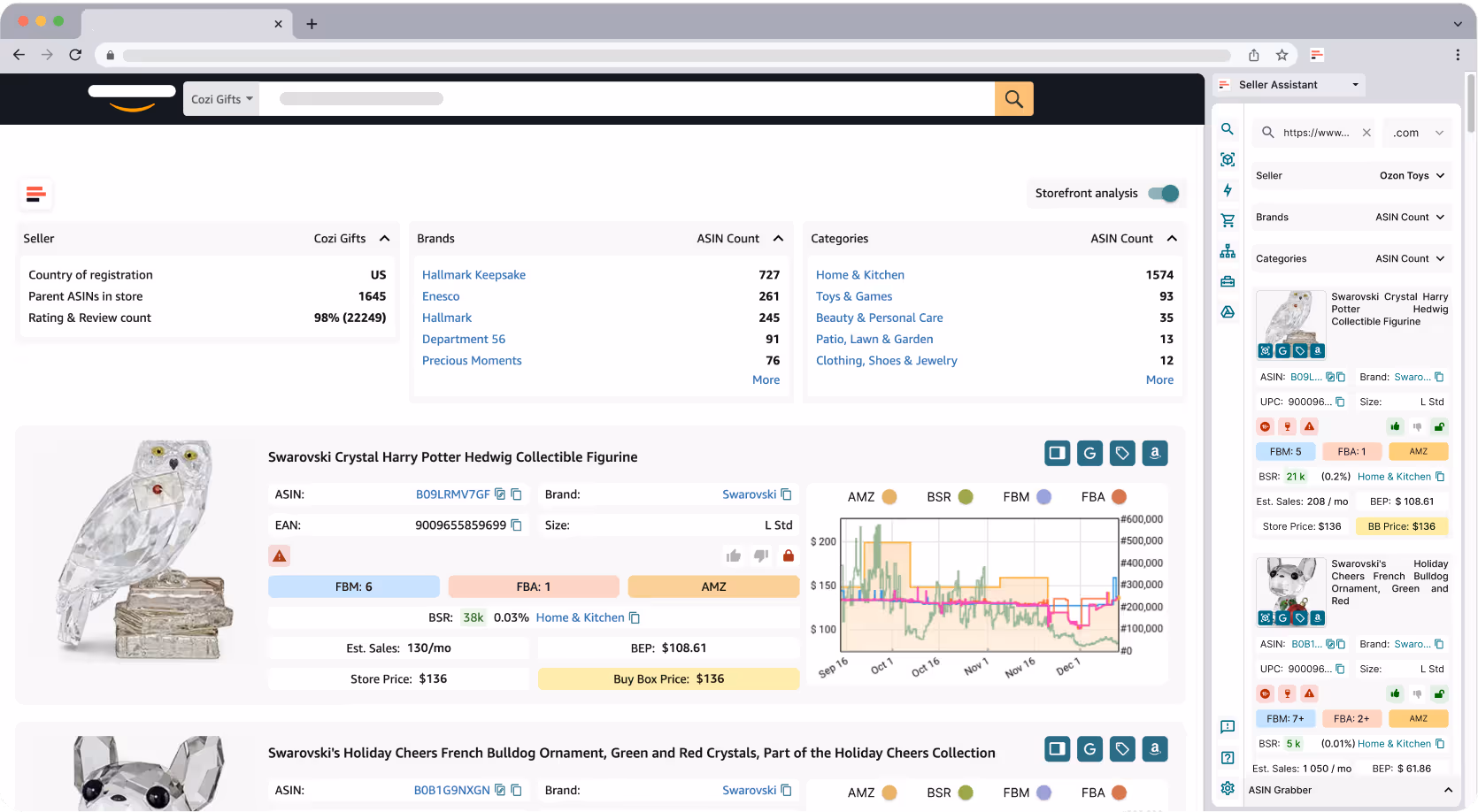Click the lightning bolt icon in sidebar
This screenshot has height=812, width=1478.
(1227, 190)
